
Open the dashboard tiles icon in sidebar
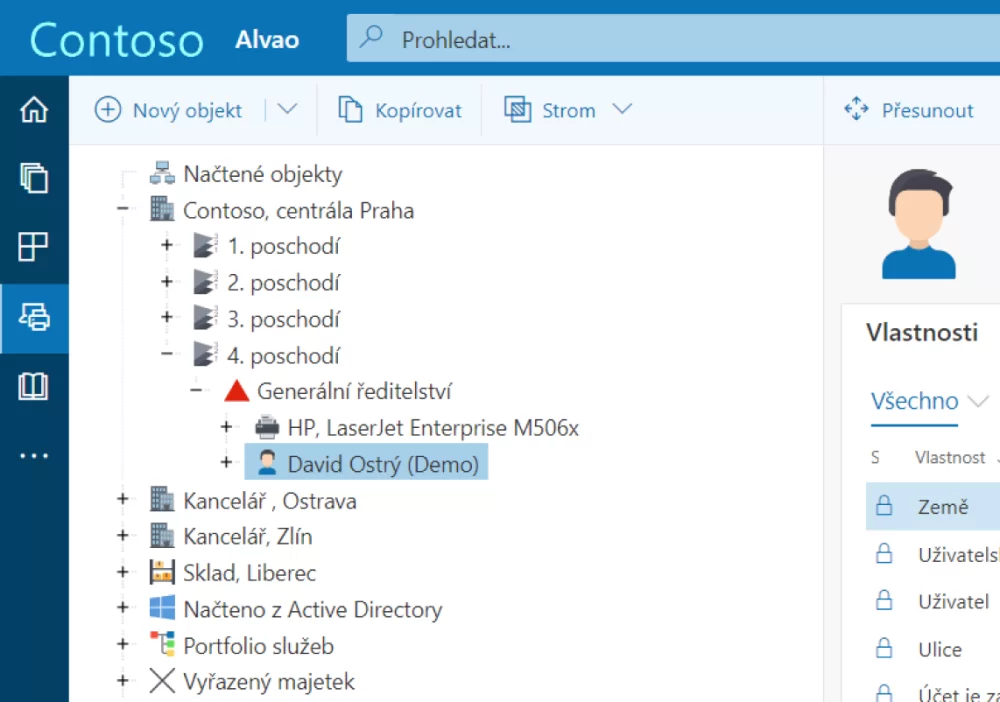[x=34, y=247]
